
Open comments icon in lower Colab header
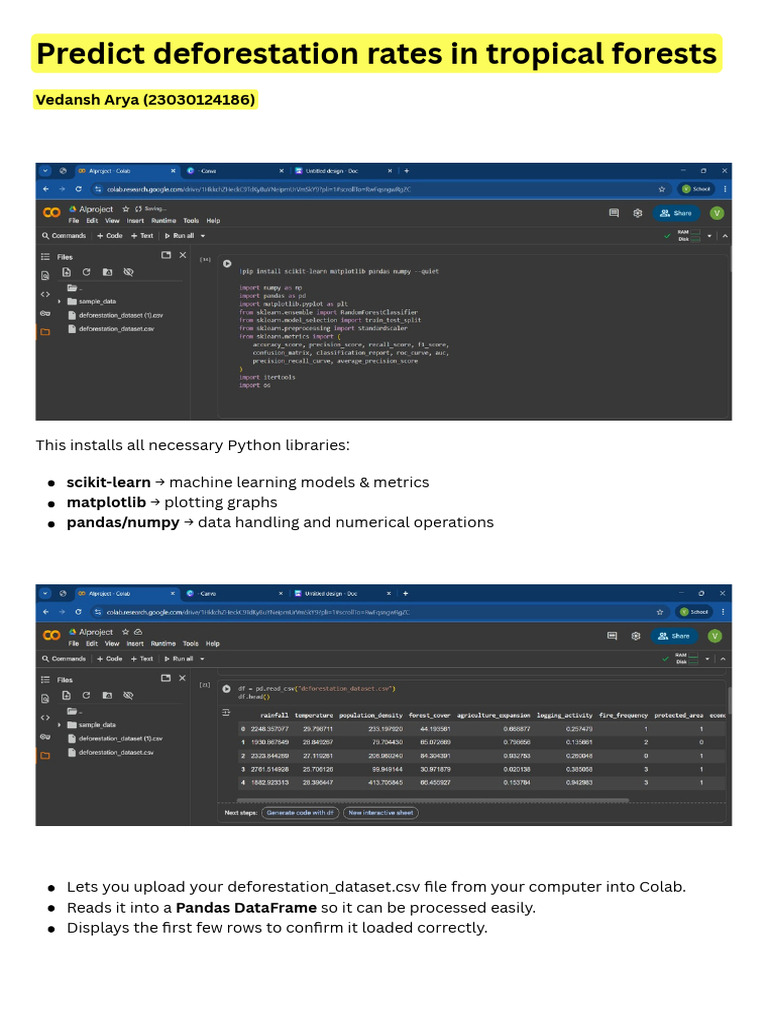612,636
